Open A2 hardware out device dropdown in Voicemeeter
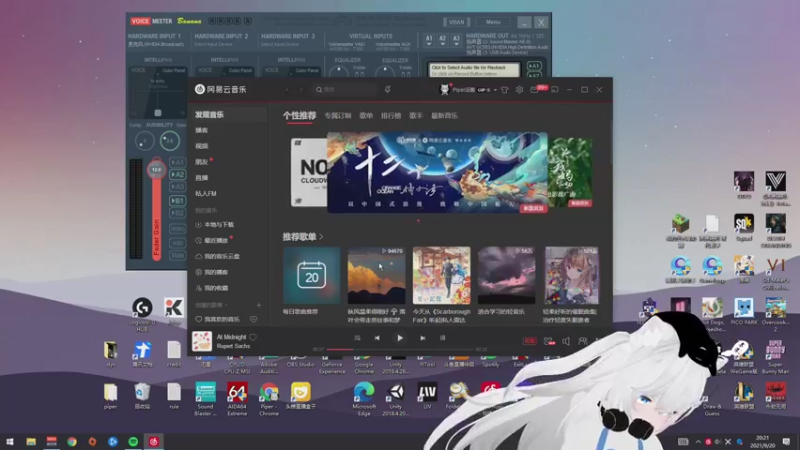800x450 pixels. point(442,41)
